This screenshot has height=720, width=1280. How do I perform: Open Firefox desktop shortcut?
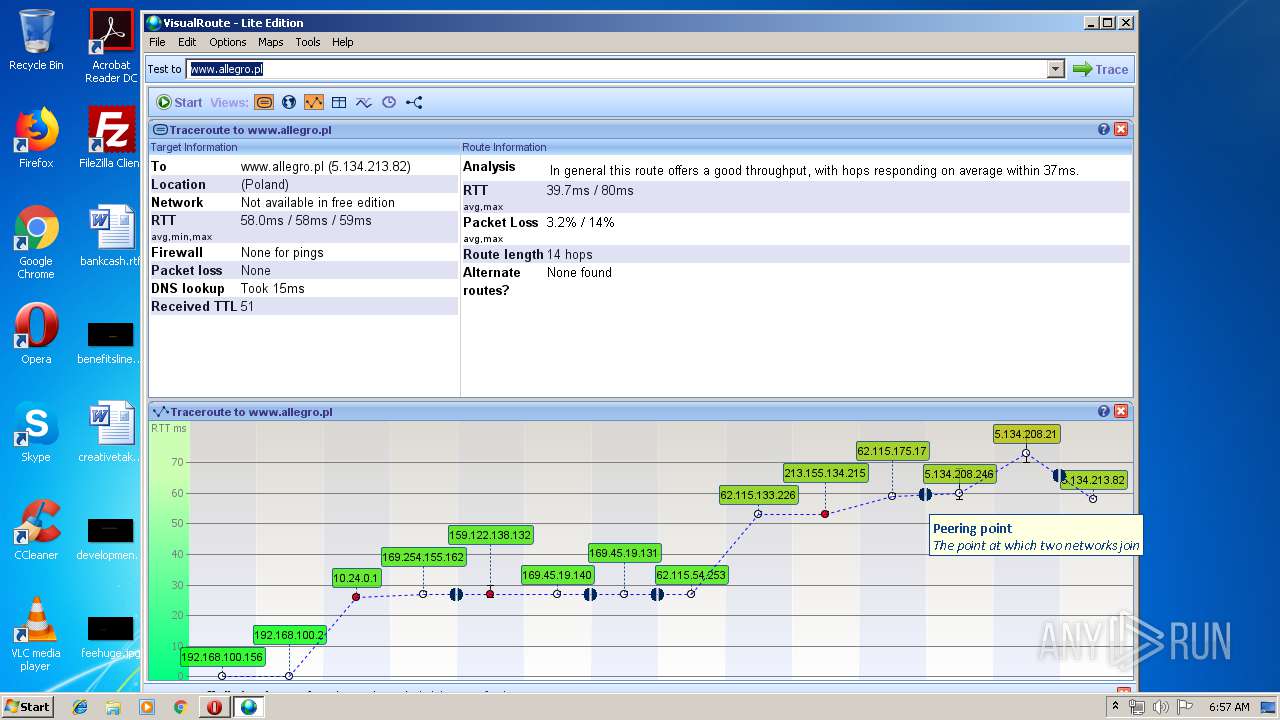36,138
